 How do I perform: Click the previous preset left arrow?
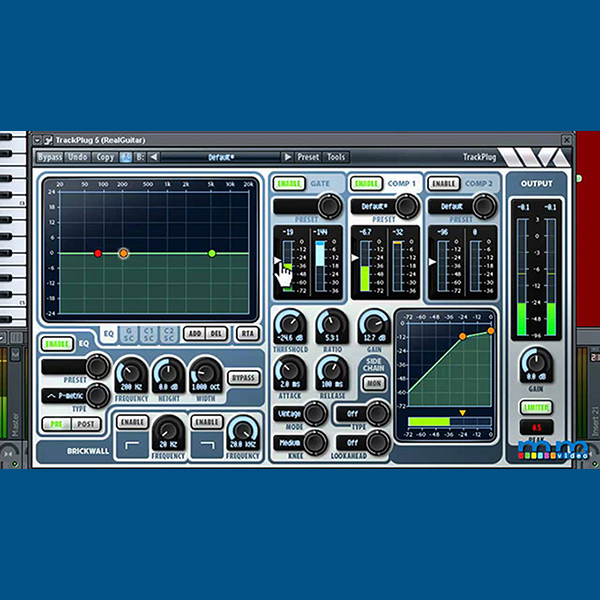tap(153, 157)
